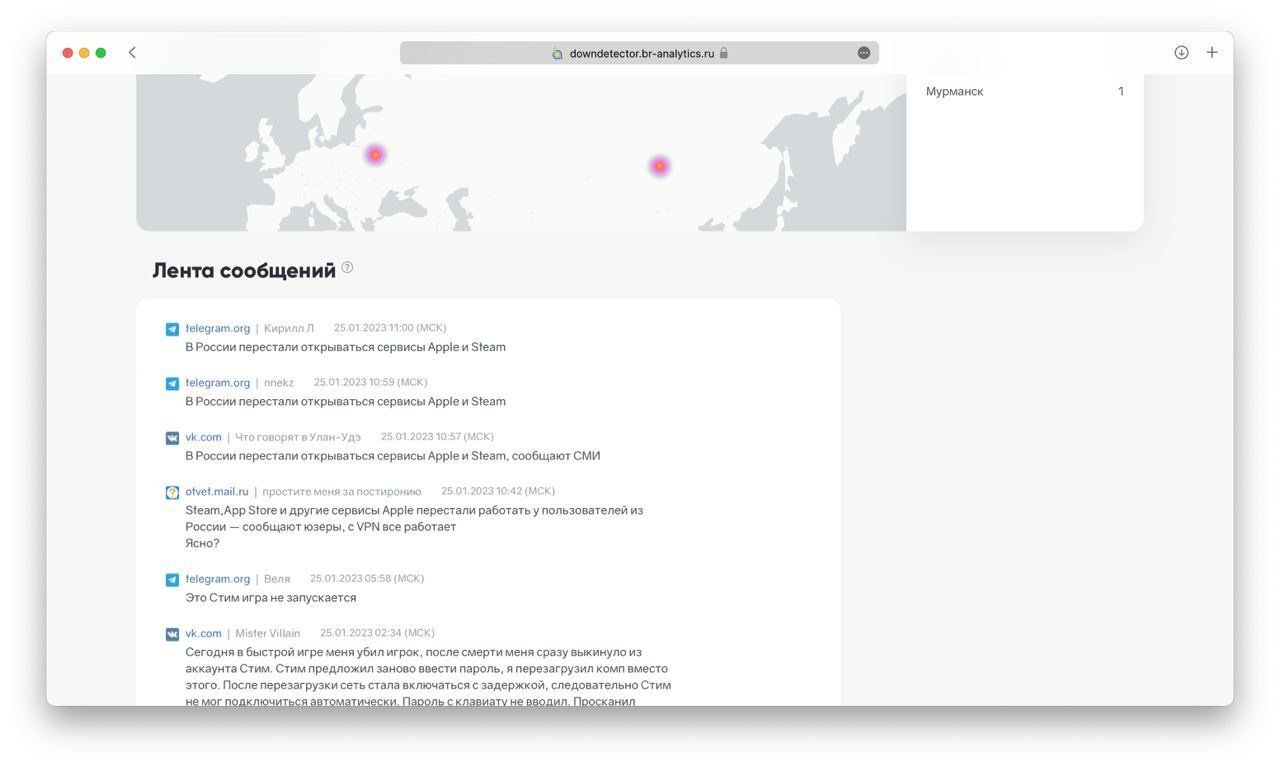Click message ending with сообщают СМИ
Viewport: 1280px width, 767px height.
pyautogui.click(x=393, y=456)
